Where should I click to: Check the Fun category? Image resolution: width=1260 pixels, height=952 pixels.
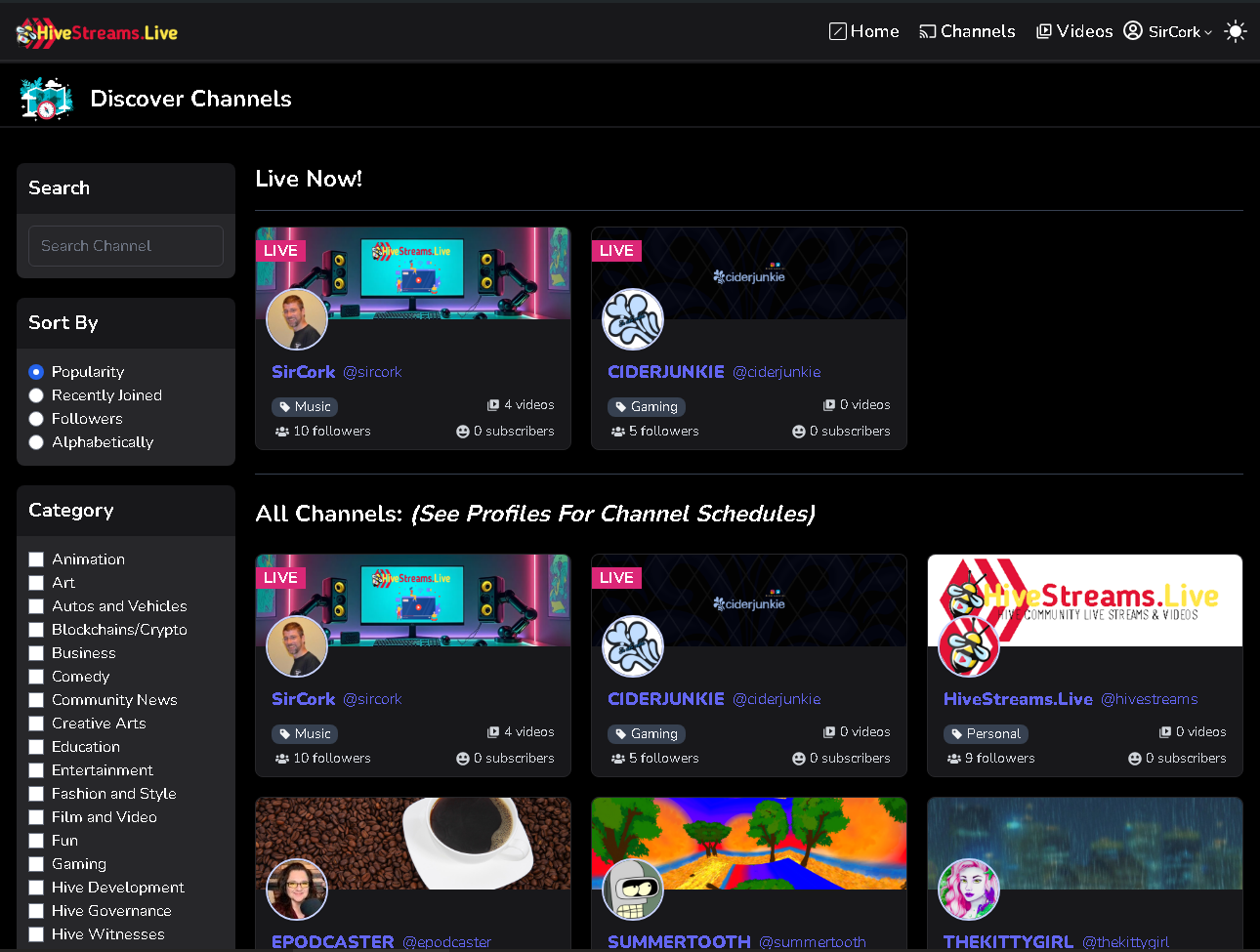pos(36,841)
